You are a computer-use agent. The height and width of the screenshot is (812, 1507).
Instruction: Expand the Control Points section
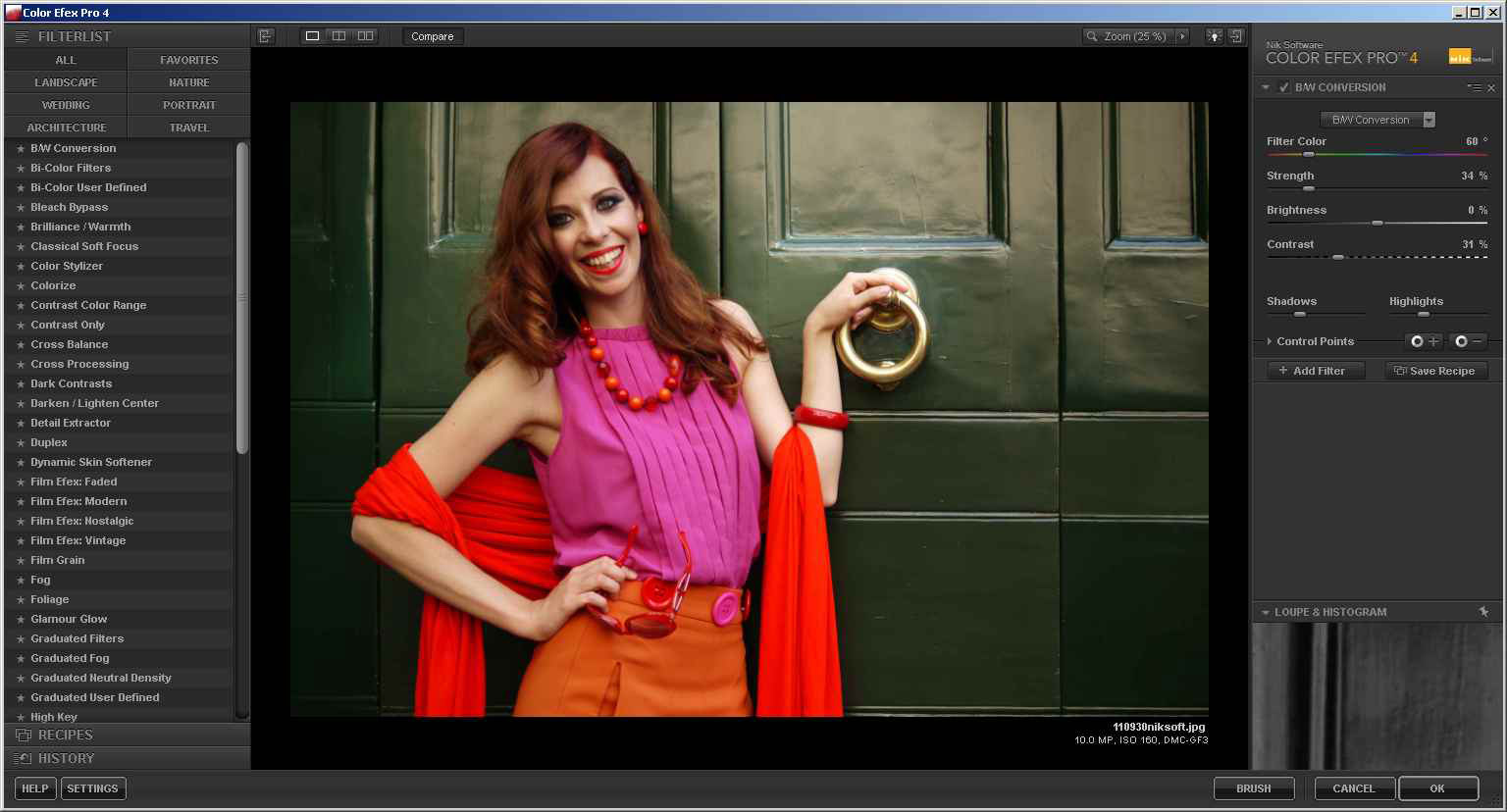point(1268,341)
